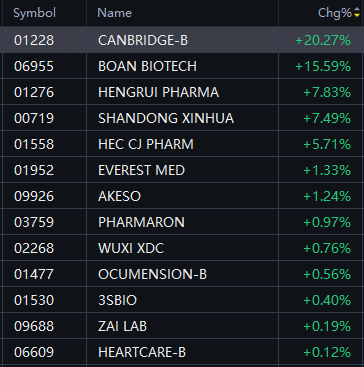Select HENGRUI PHARMA in the list
The width and height of the screenshot is (364, 367).
coord(182,92)
